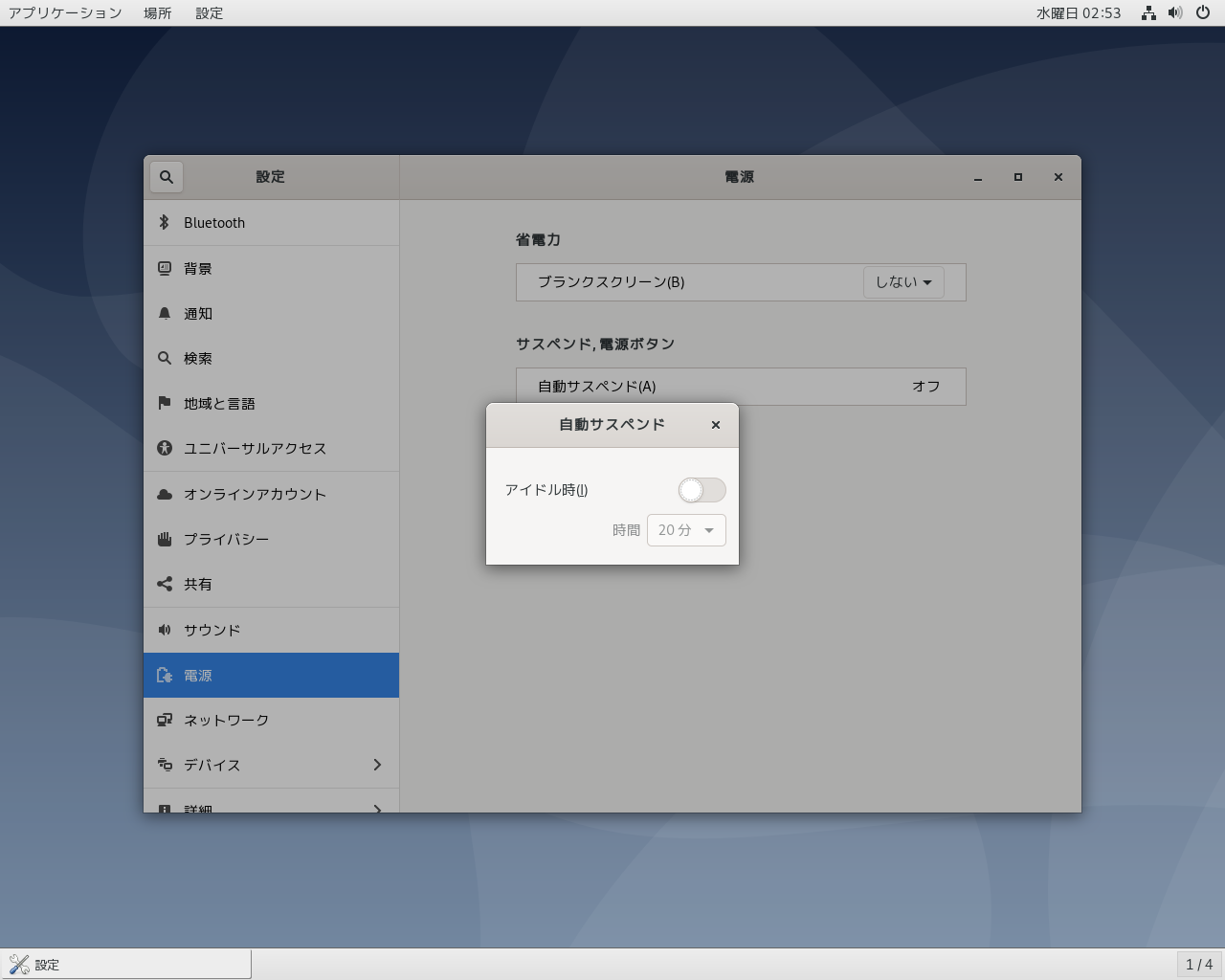Open the アプリケーション menu

[65, 12]
